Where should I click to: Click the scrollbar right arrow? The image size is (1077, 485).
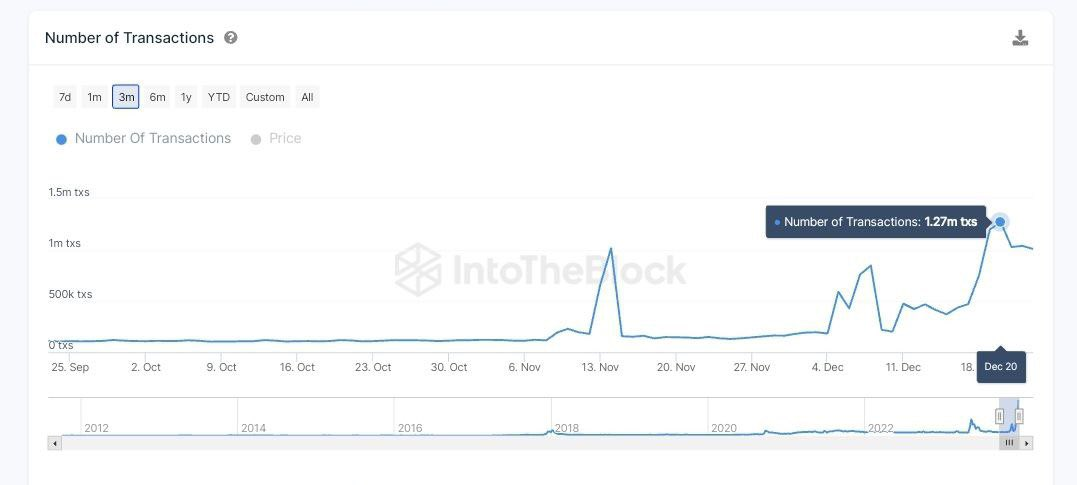pos(1027,442)
